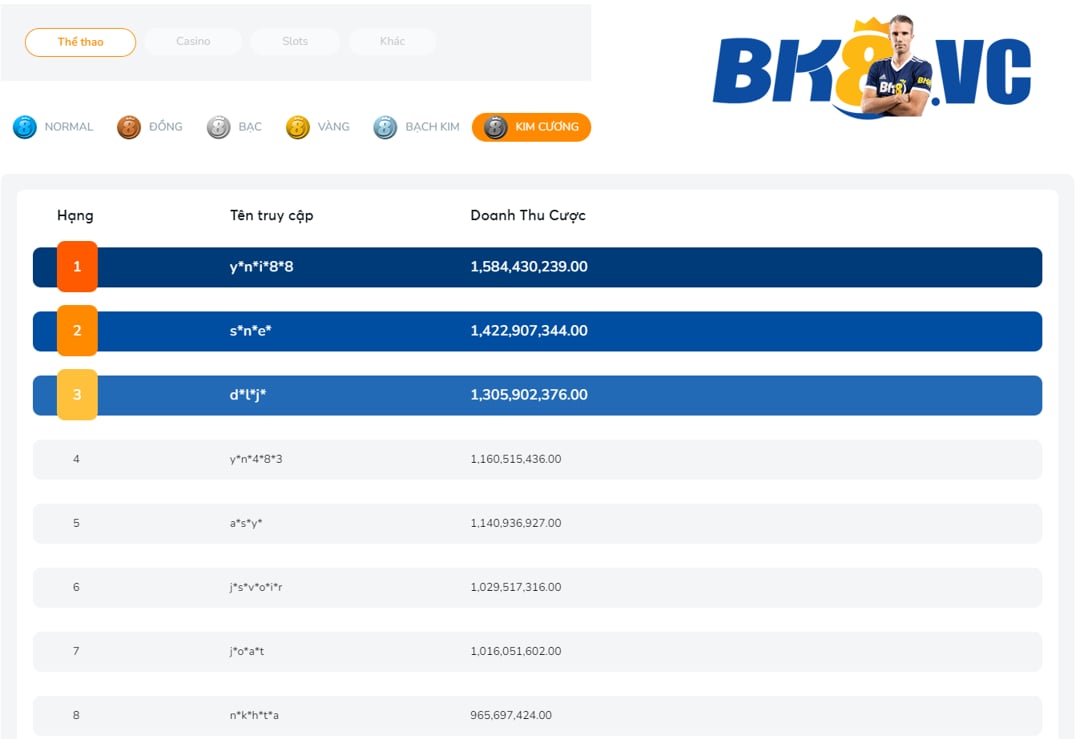1080x739 pixels.
Task: Open the Slots tab
Action: [x=294, y=41]
